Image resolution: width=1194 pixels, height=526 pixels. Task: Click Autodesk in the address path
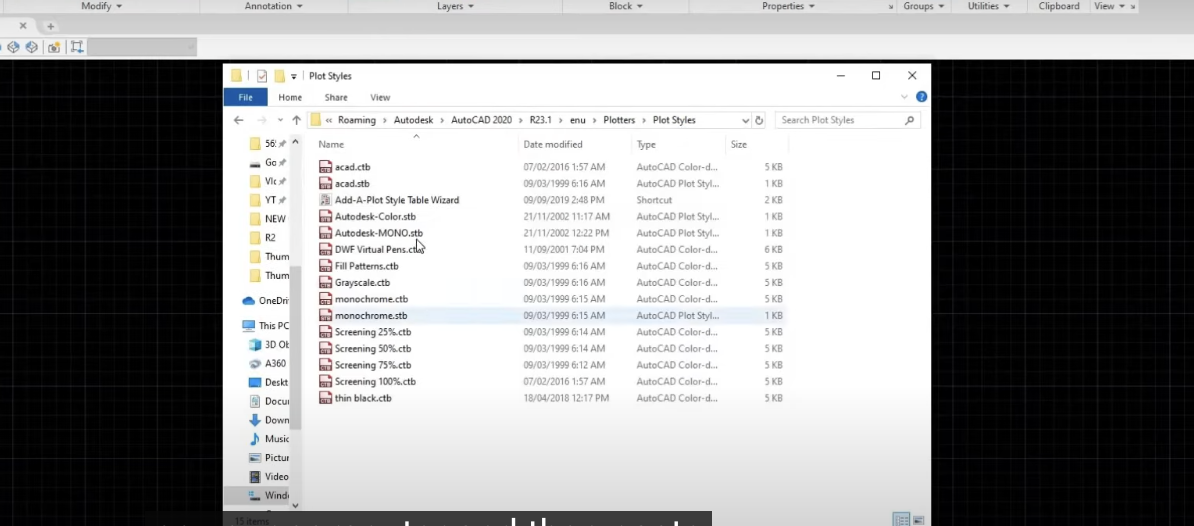pyautogui.click(x=413, y=120)
